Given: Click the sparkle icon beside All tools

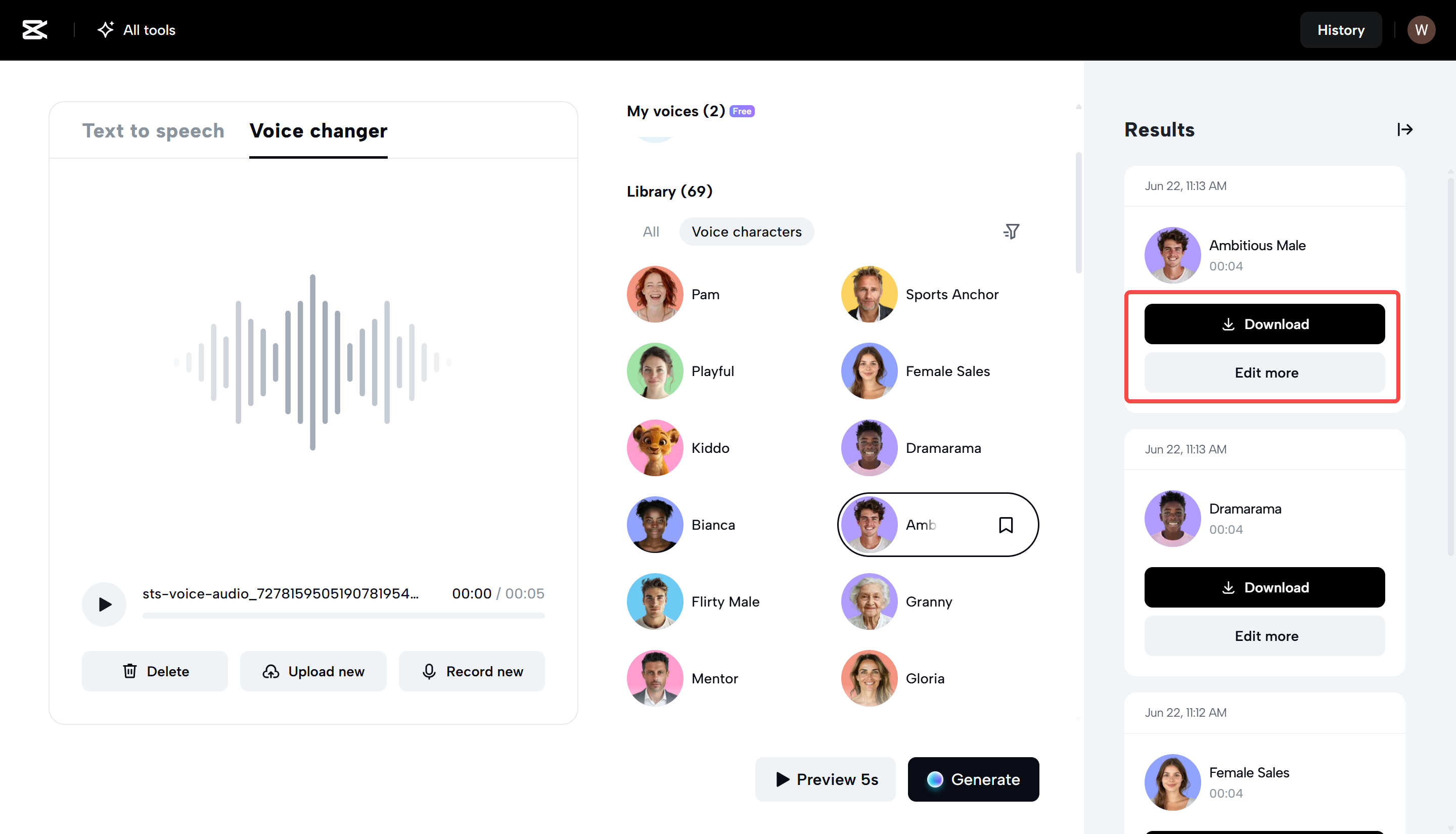Looking at the screenshot, I should (x=106, y=30).
